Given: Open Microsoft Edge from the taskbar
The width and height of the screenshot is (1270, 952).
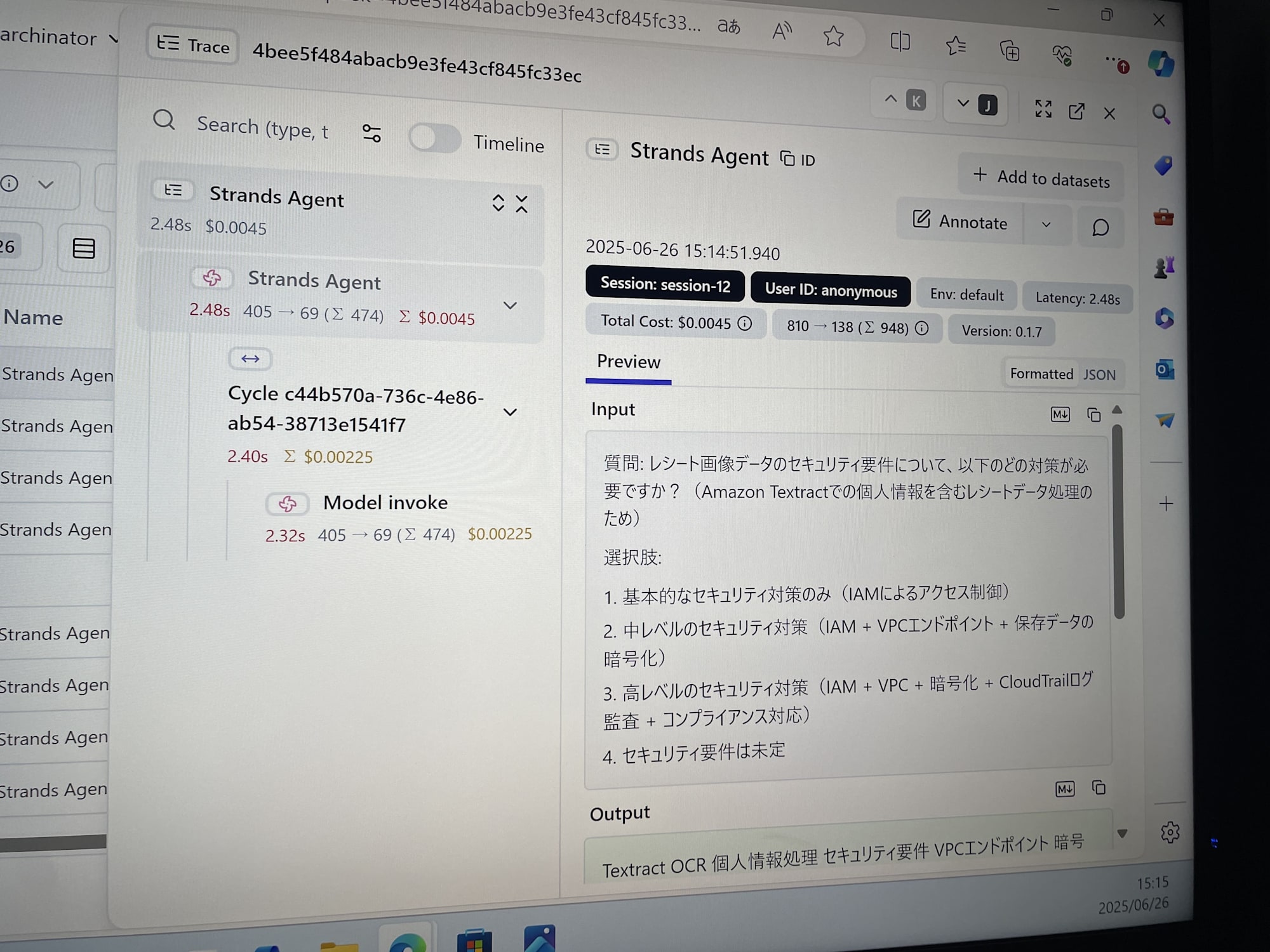Looking at the screenshot, I should 407,942.
